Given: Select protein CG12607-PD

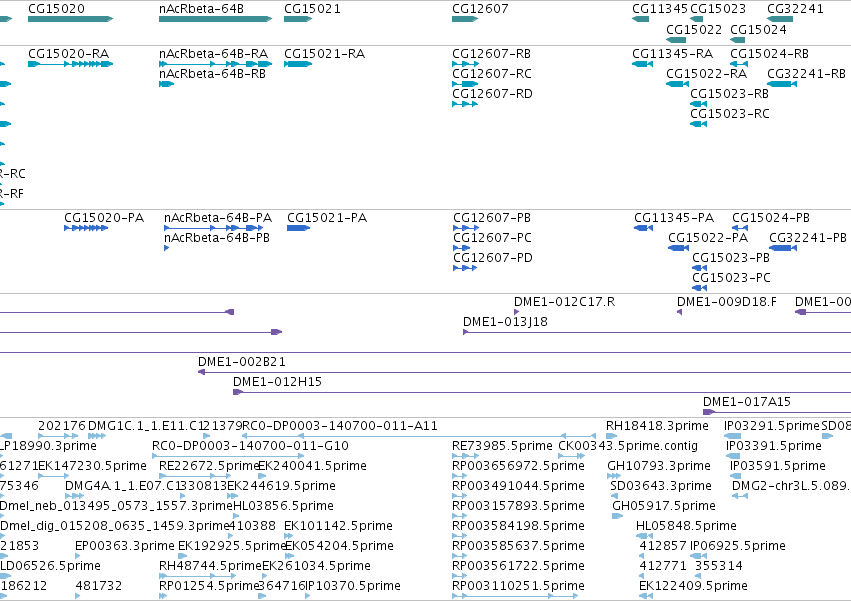Looking at the screenshot, I should (x=465, y=268).
